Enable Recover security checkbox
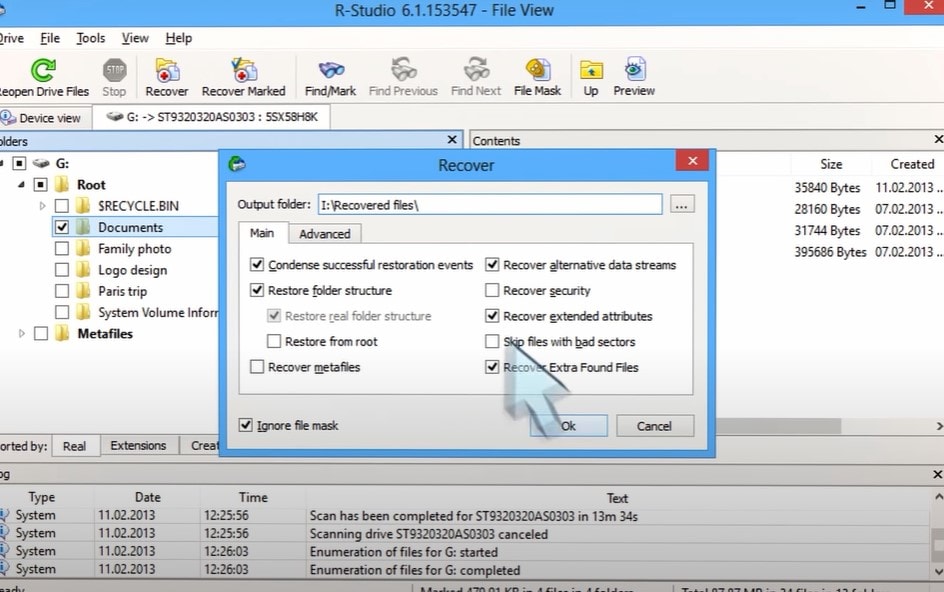This screenshot has width=944, height=592. coord(492,290)
